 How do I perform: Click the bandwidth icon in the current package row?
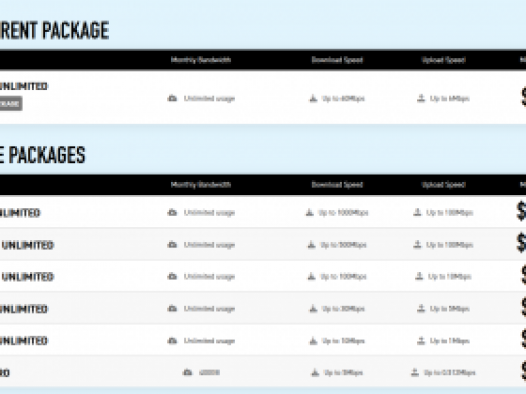(x=172, y=99)
